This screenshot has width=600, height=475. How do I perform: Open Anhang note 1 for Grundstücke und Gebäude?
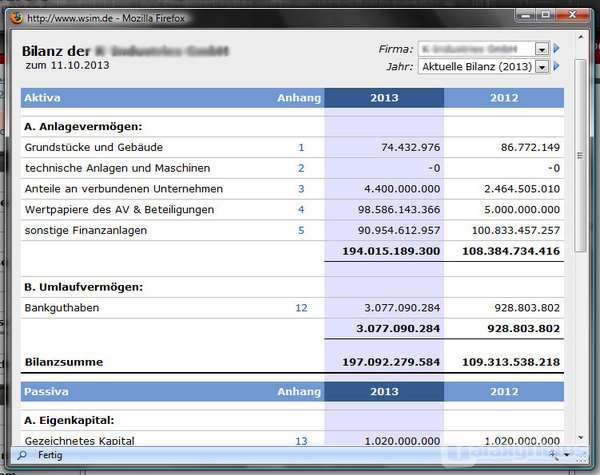[x=301, y=147]
